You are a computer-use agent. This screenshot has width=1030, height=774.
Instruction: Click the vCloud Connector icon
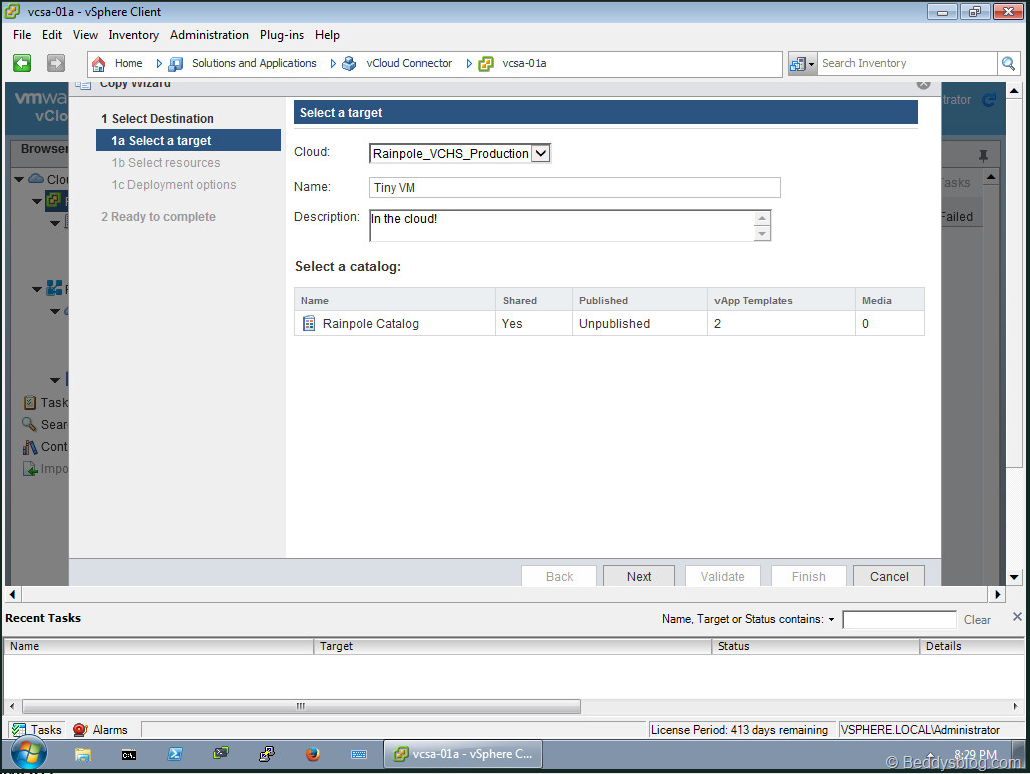pos(349,64)
